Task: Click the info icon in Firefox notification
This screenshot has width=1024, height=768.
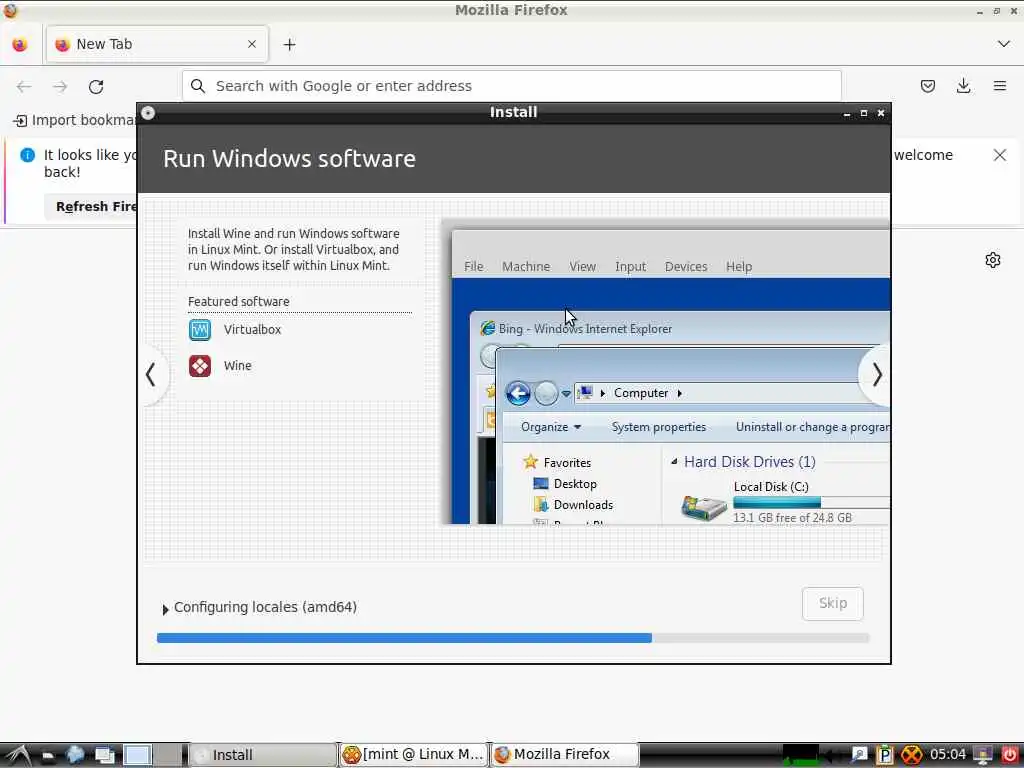Action: (x=27, y=155)
